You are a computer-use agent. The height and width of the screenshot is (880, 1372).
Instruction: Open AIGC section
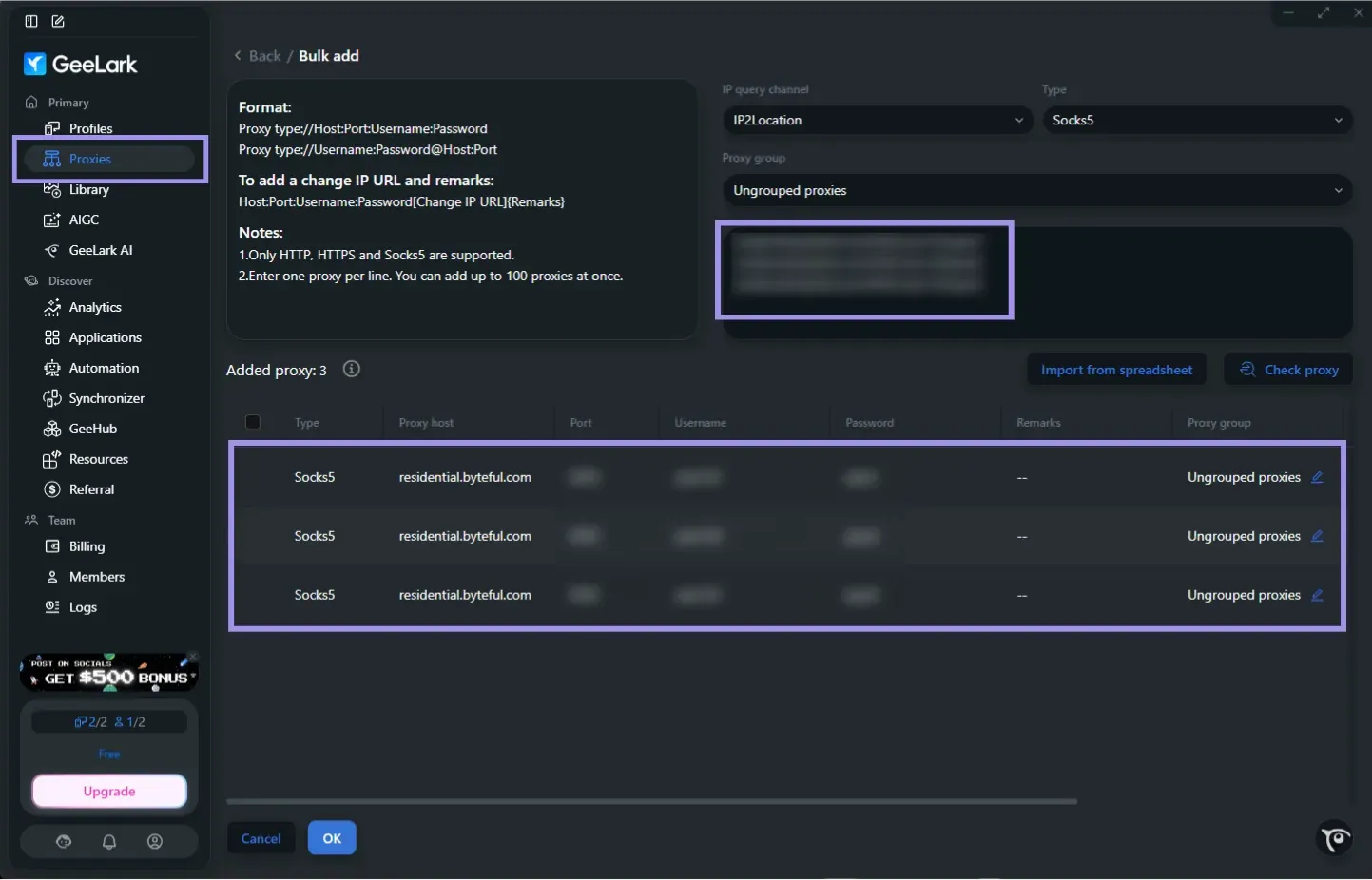(84, 220)
